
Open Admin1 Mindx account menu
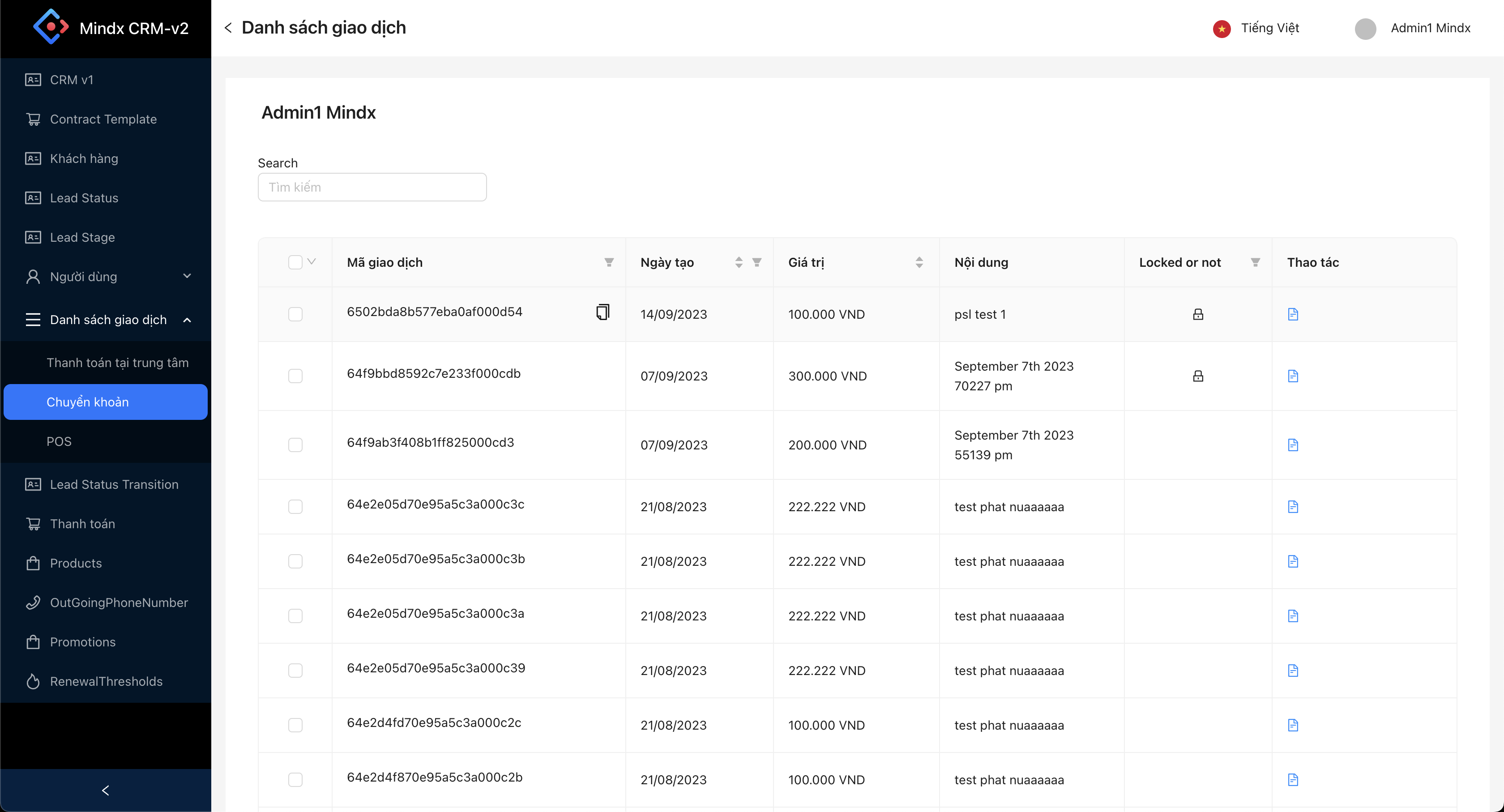[1413, 28]
